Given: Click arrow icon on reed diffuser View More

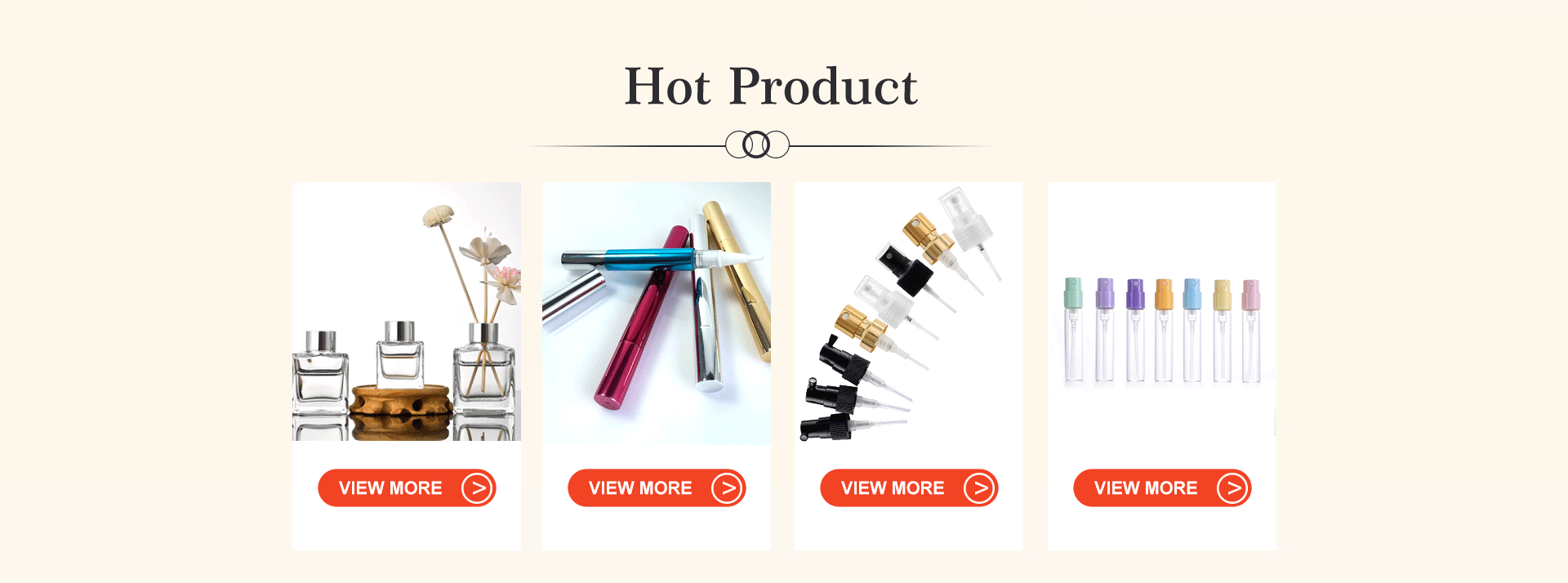Looking at the screenshot, I should pyautogui.click(x=477, y=488).
